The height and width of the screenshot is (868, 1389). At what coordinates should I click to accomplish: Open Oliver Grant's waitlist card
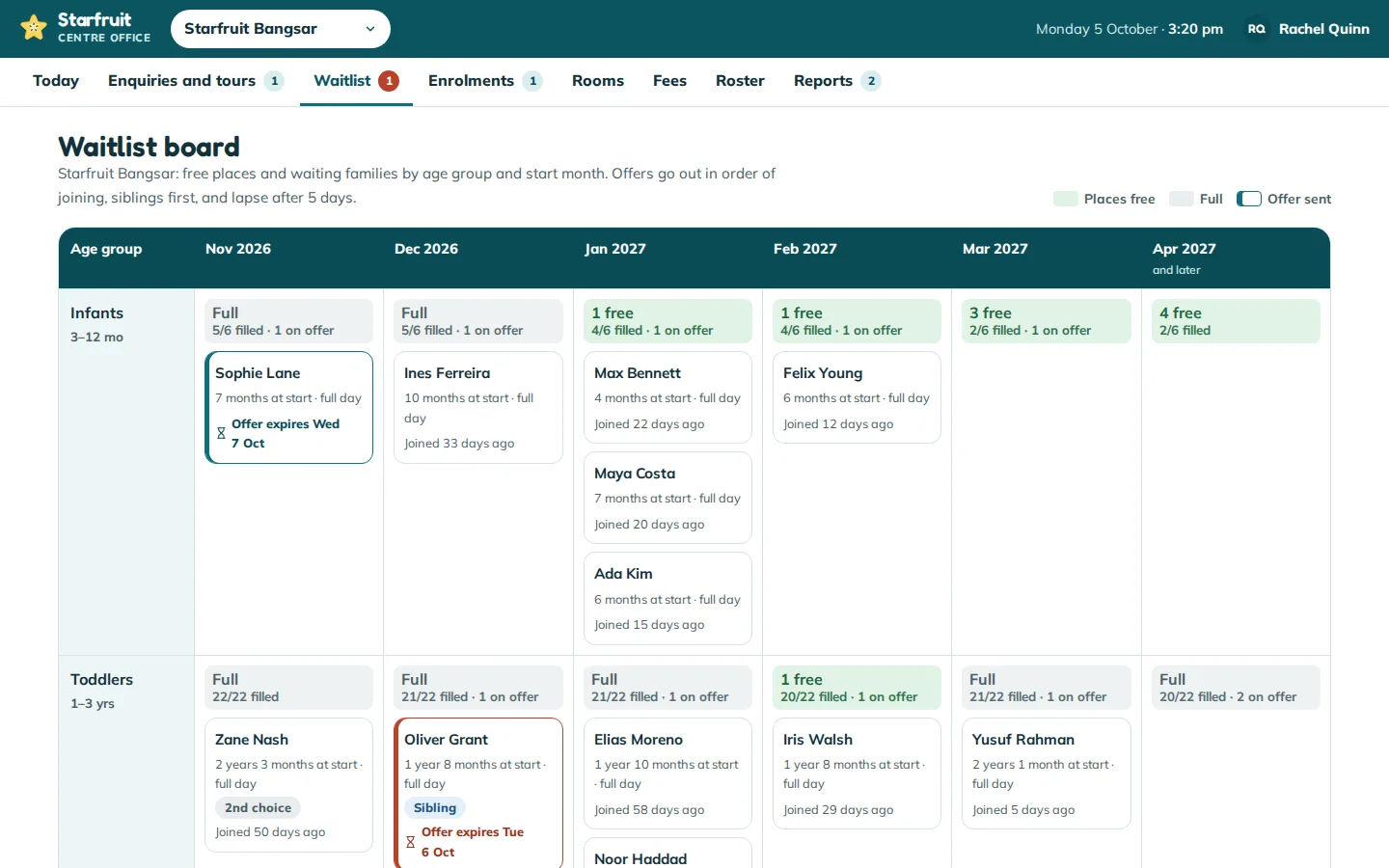click(x=478, y=793)
